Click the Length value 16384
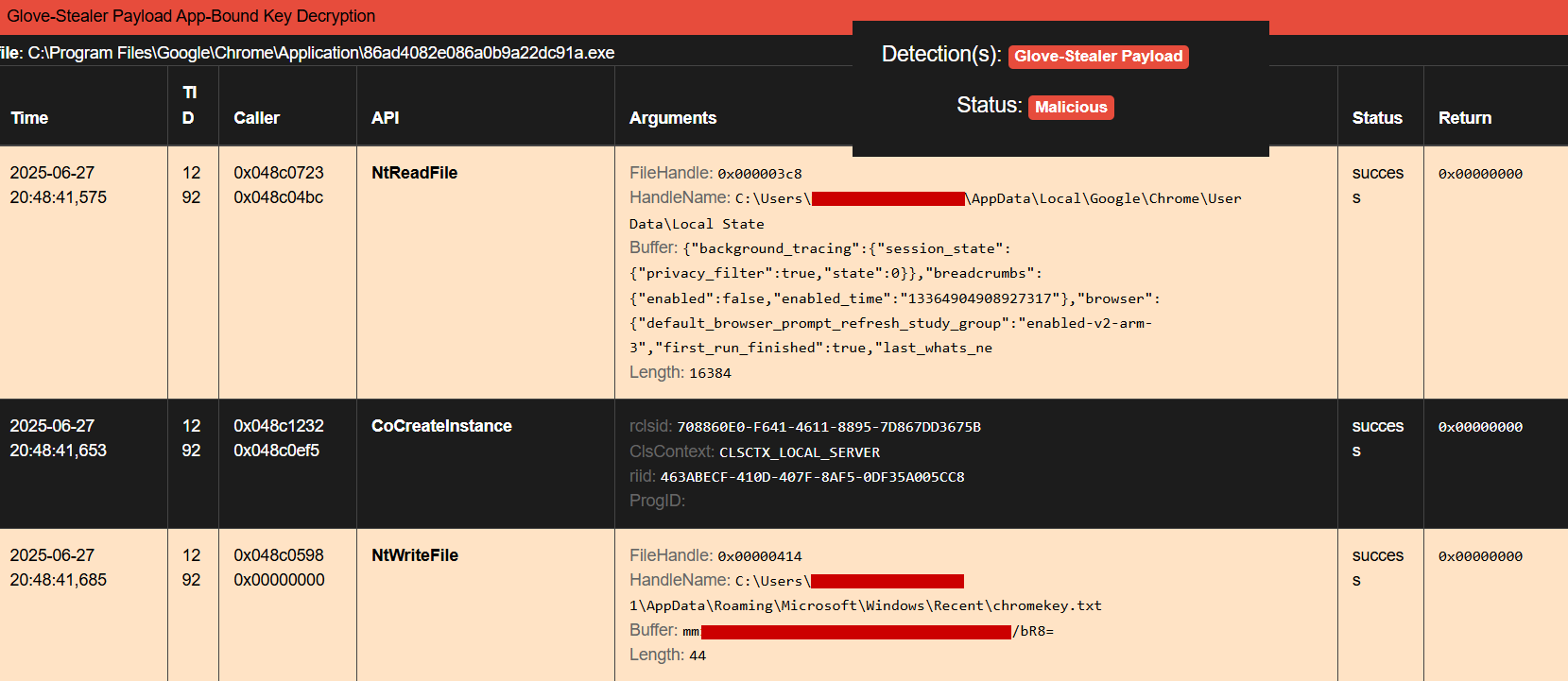This screenshot has height=681, width=1568. (711, 373)
